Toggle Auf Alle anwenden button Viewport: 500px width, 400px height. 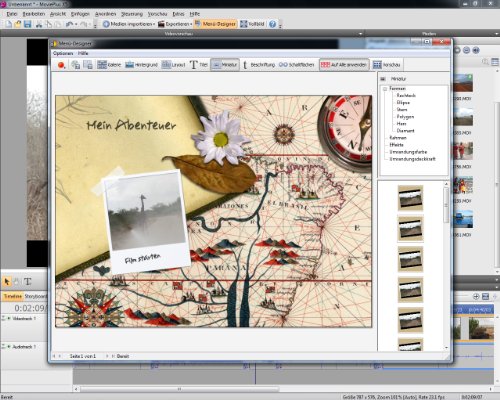click(344, 65)
